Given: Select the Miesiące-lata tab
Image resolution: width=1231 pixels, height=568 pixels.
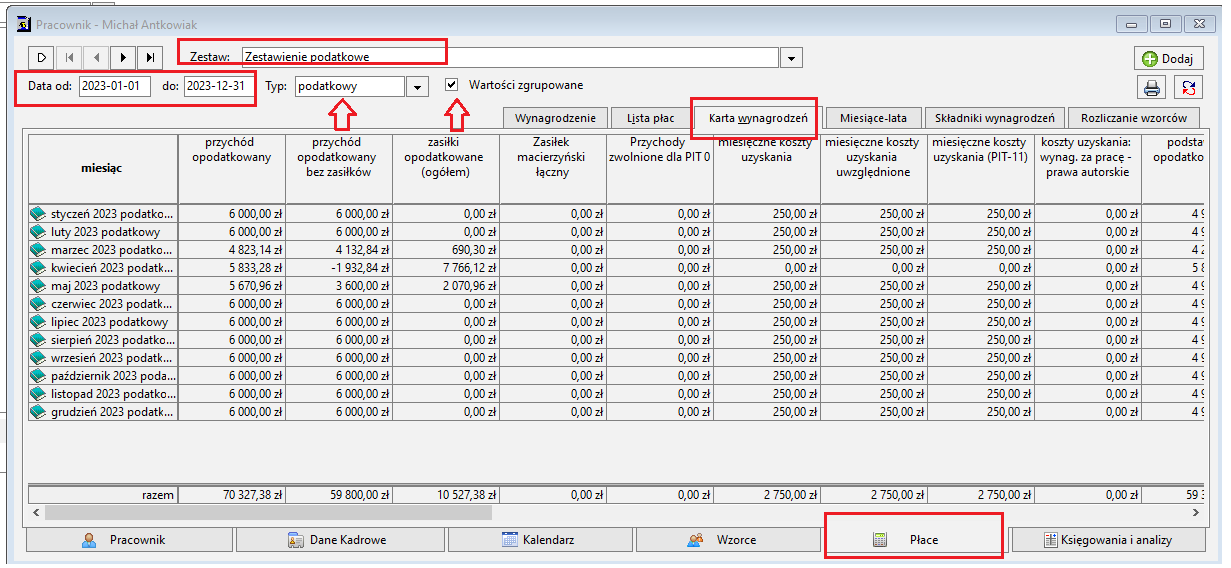Looking at the screenshot, I should pyautogui.click(x=873, y=119).
